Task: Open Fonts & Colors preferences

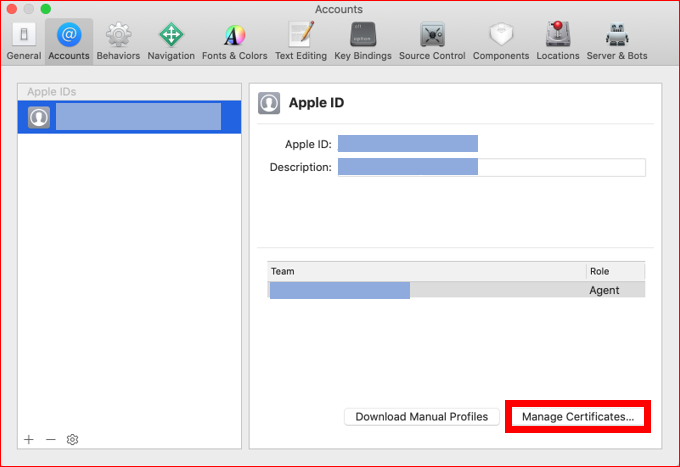Action: (235, 42)
